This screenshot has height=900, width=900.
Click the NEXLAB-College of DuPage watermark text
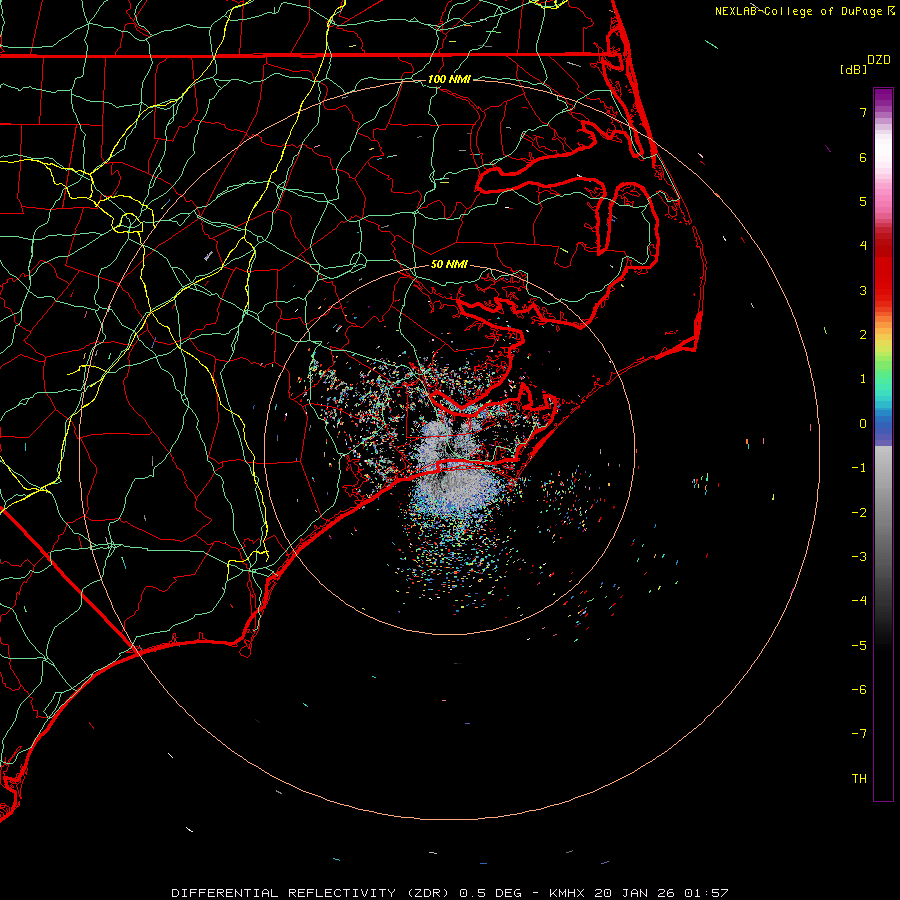point(798,11)
